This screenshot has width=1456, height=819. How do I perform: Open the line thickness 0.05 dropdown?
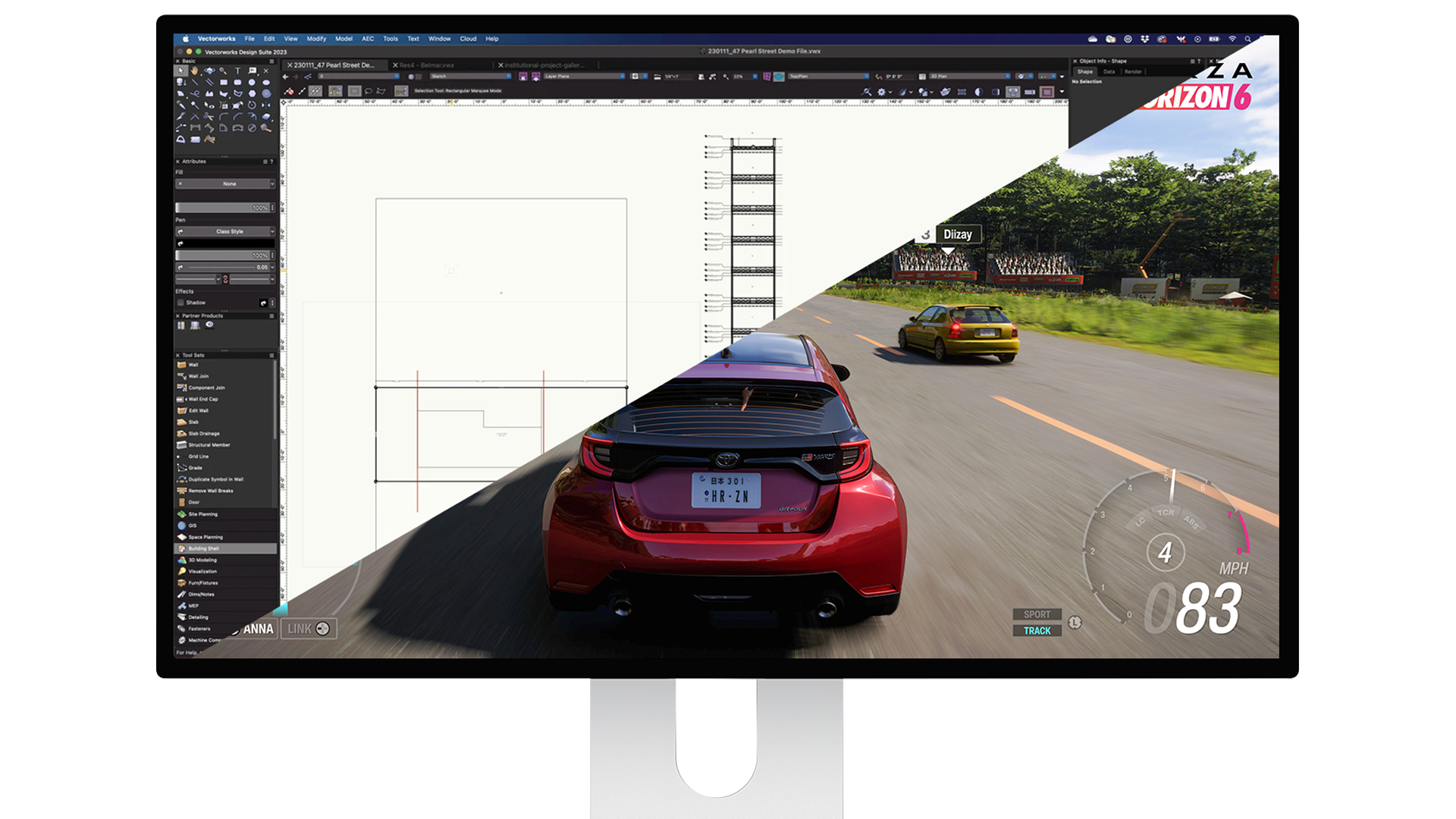click(225, 268)
